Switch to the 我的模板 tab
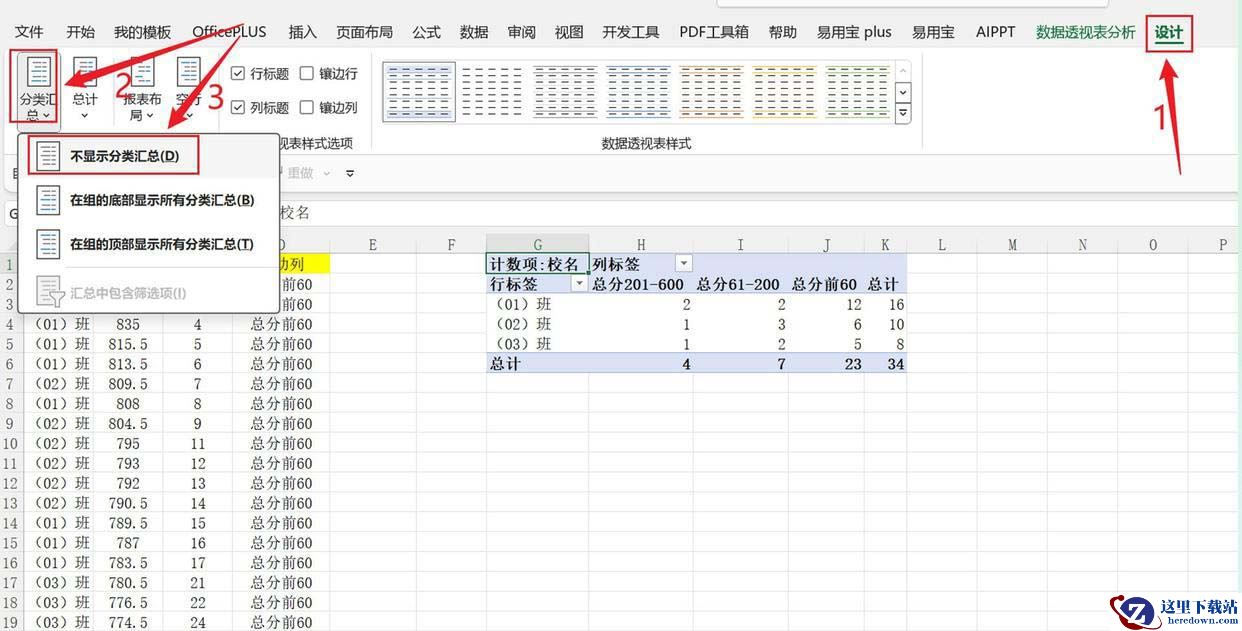Viewport: 1242px width, 631px height. click(x=142, y=32)
